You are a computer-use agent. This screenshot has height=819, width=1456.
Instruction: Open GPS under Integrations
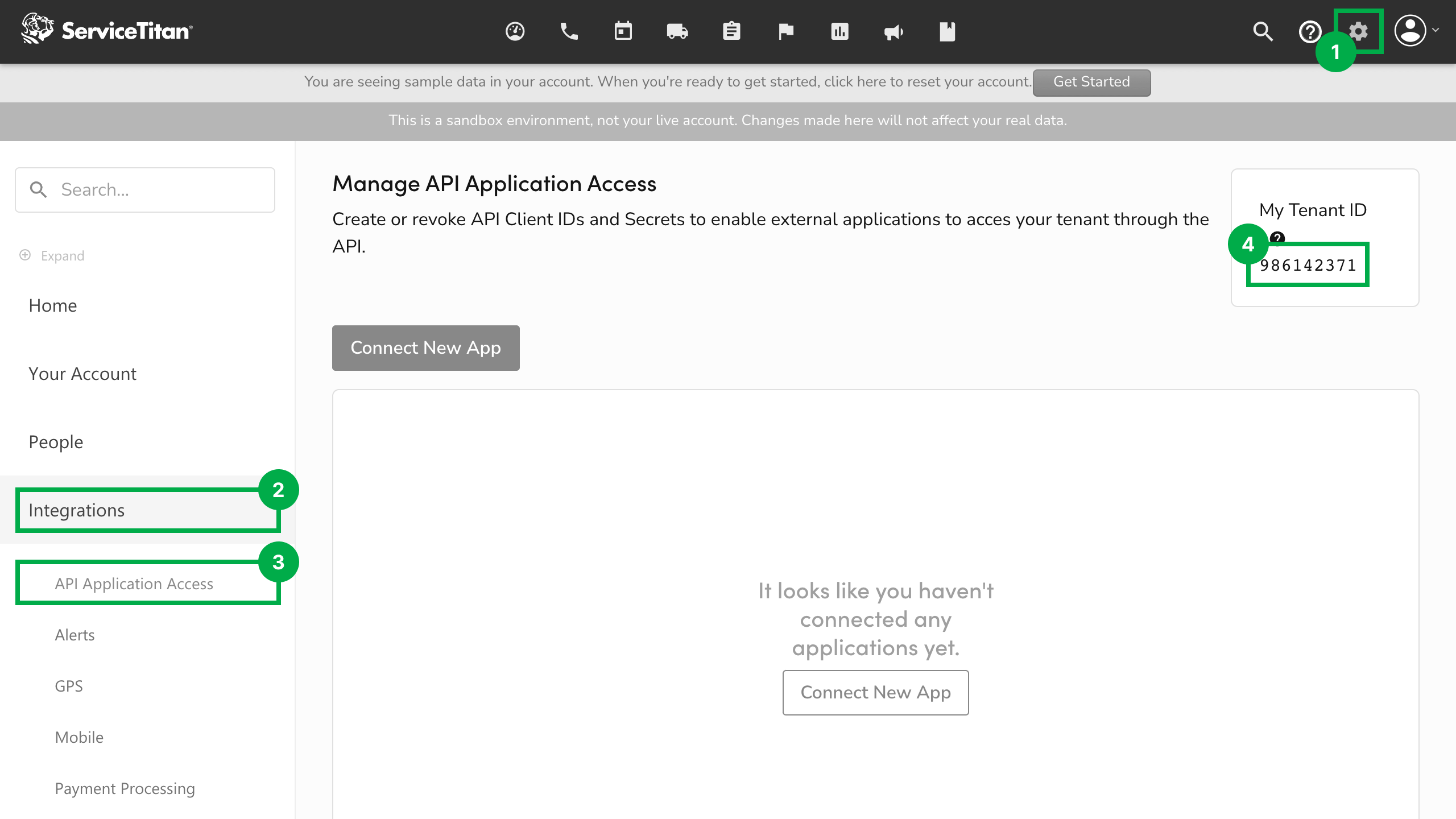69,686
